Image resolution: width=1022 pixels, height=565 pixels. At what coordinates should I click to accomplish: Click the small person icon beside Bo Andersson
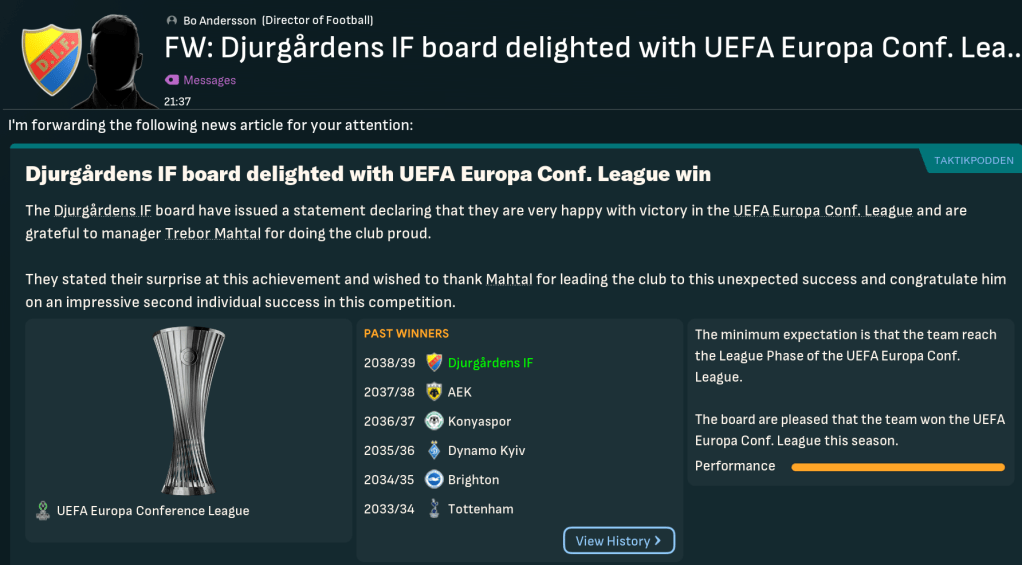[172, 20]
